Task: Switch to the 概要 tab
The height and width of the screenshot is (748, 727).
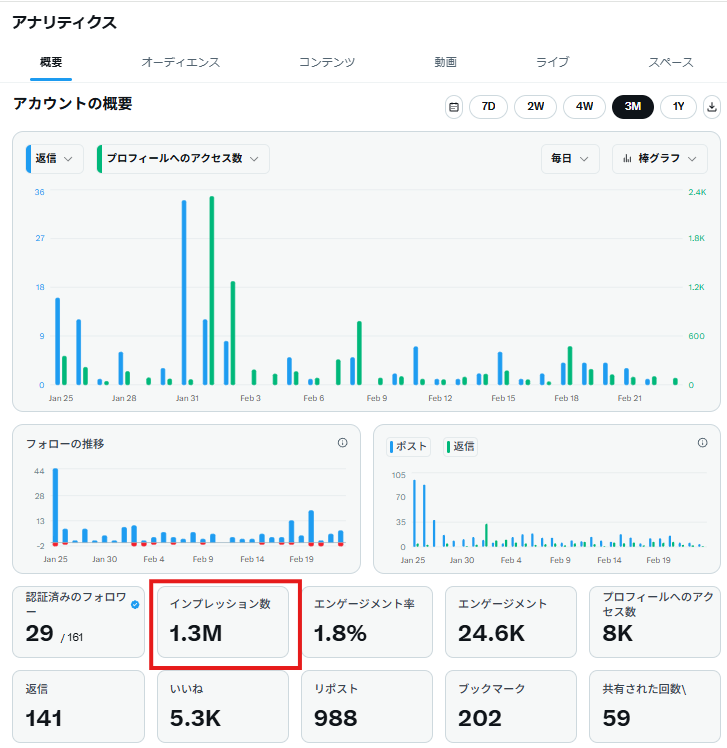Action: click(51, 62)
